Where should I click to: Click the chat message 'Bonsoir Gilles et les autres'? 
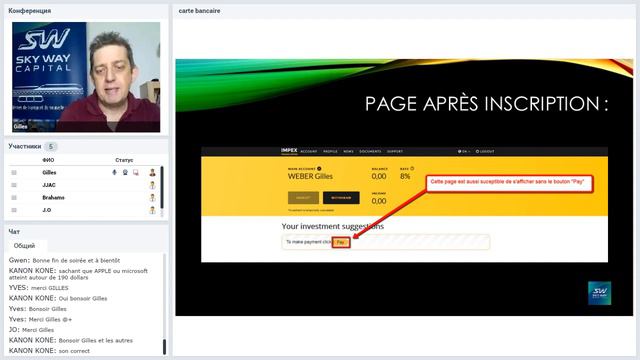pyautogui.click(x=96, y=340)
